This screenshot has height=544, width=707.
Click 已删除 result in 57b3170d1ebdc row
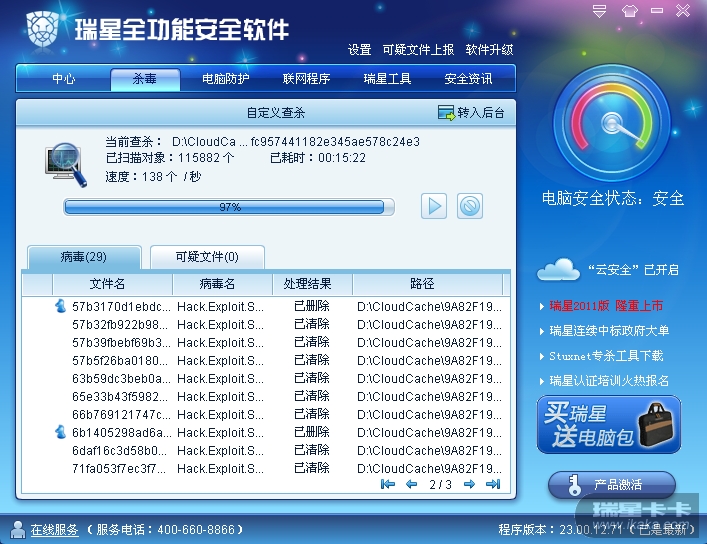click(312, 306)
